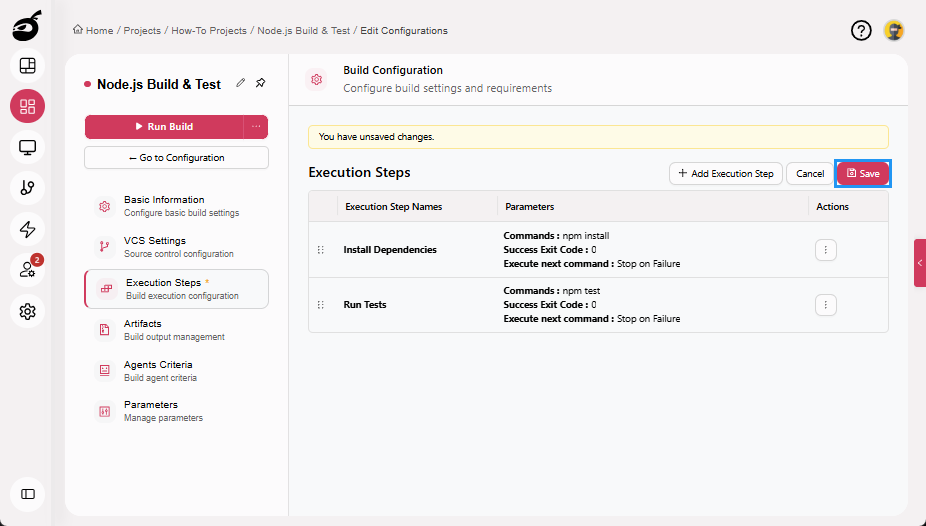The image size is (926, 526).
Task: Open Parameters section
Action: coord(177,411)
